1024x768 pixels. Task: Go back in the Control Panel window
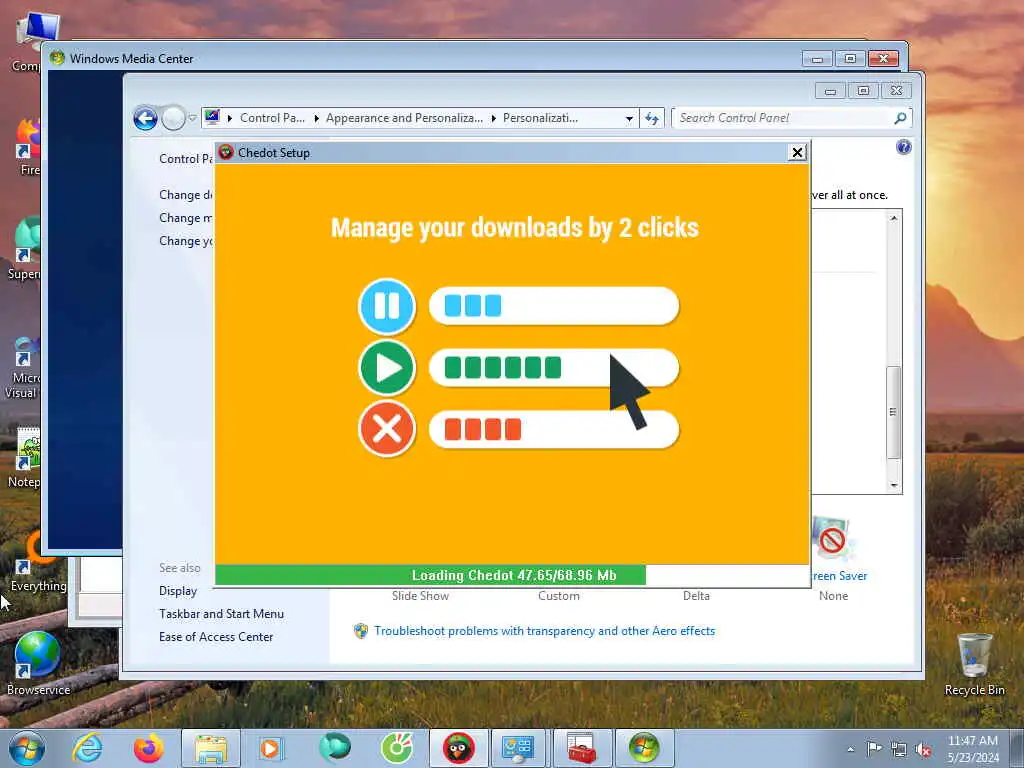coord(145,118)
